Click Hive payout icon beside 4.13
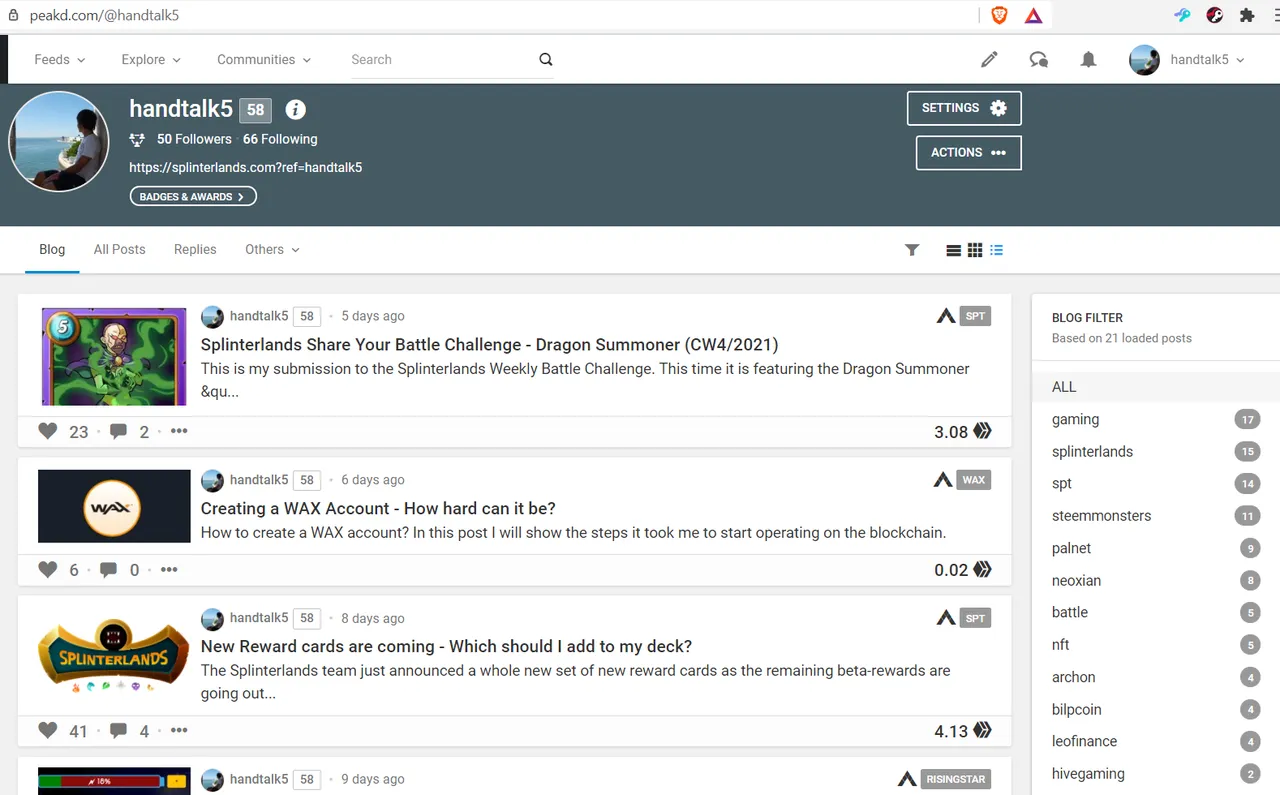The height and width of the screenshot is (795, 1280). point(983,730)
